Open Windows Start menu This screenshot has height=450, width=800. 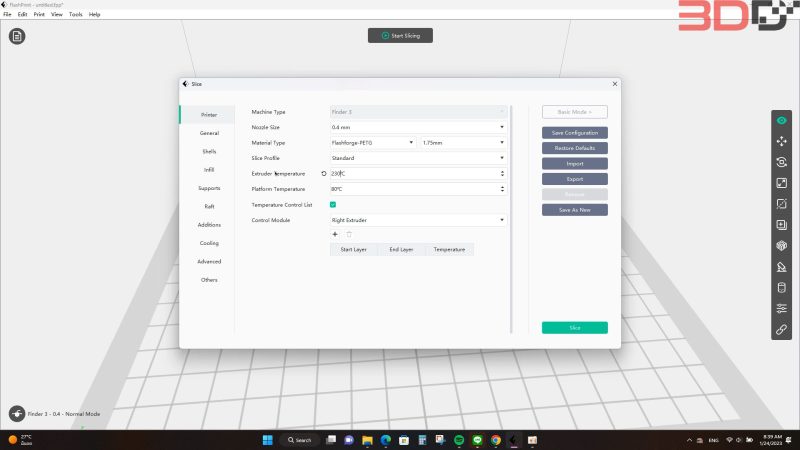click(267, 440)
